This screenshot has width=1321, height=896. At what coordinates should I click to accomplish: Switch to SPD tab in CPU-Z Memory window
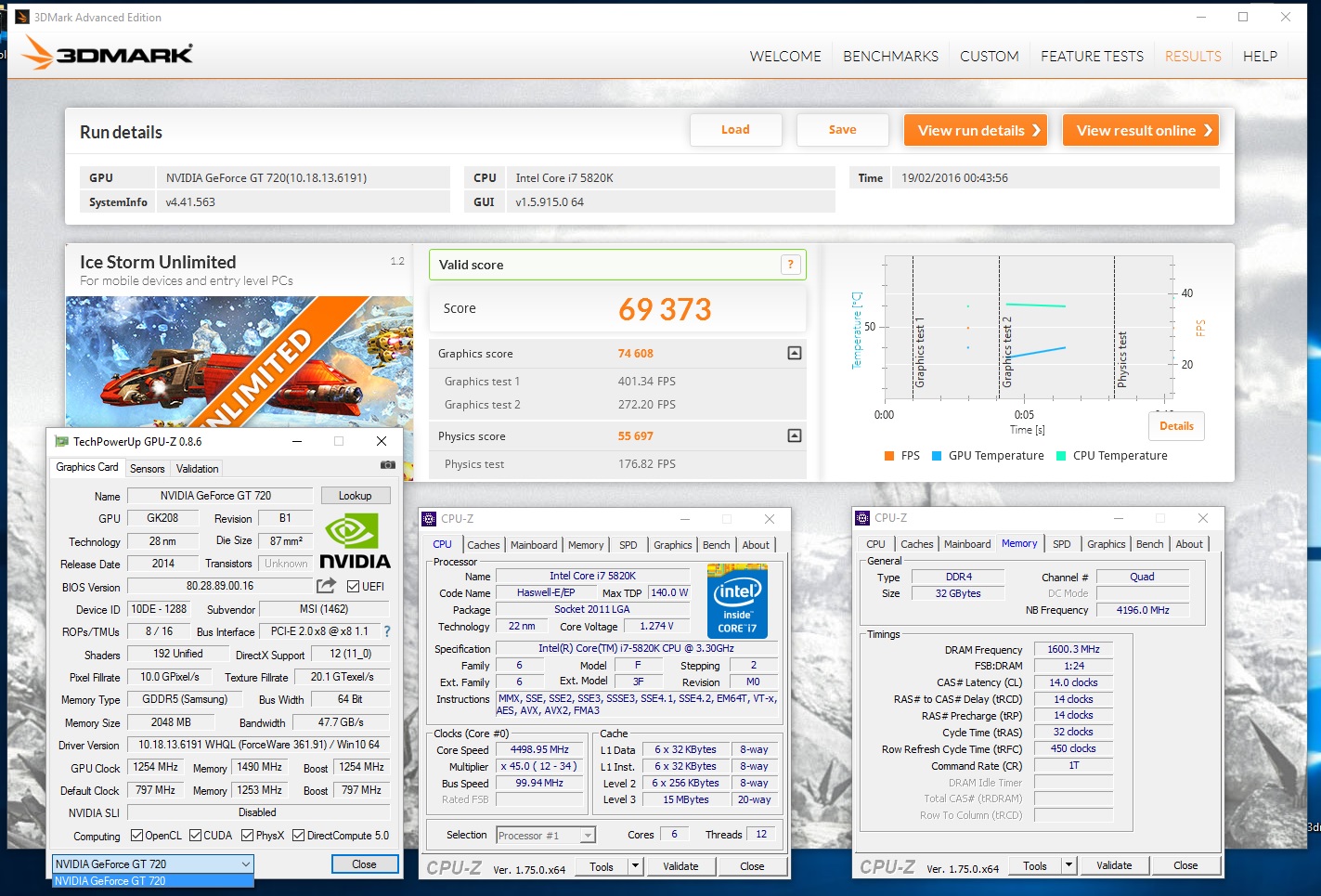tap(1061, 544)
